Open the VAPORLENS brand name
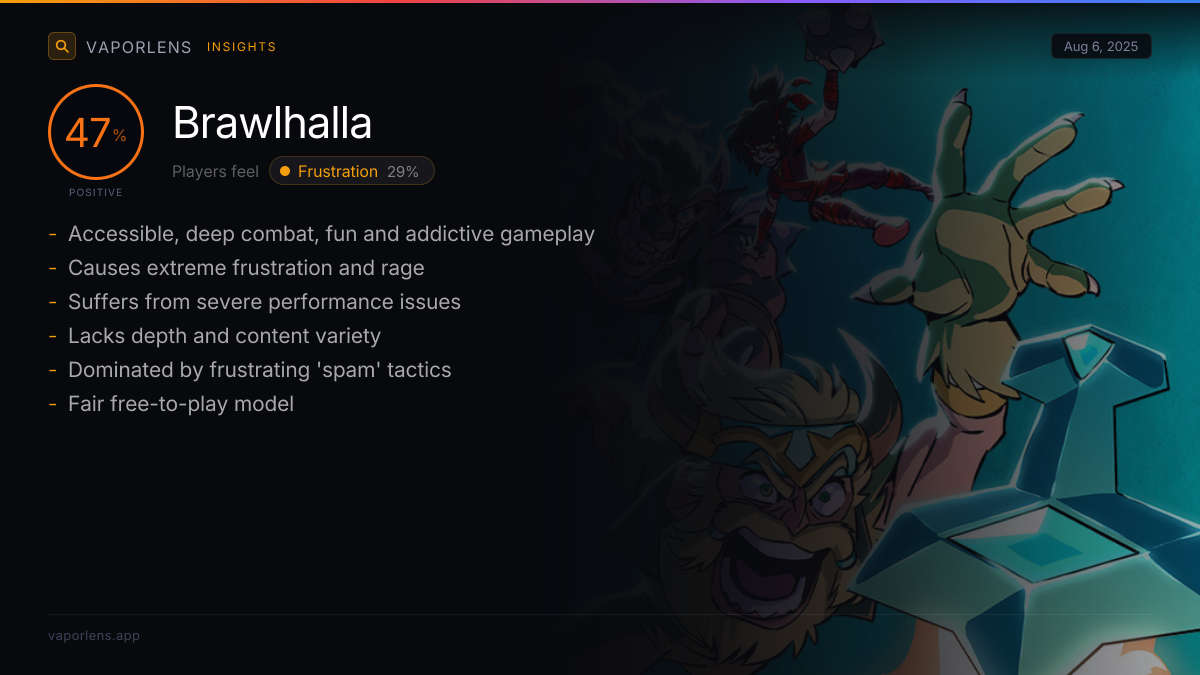1200x675 pixels. tap(139, 47)
